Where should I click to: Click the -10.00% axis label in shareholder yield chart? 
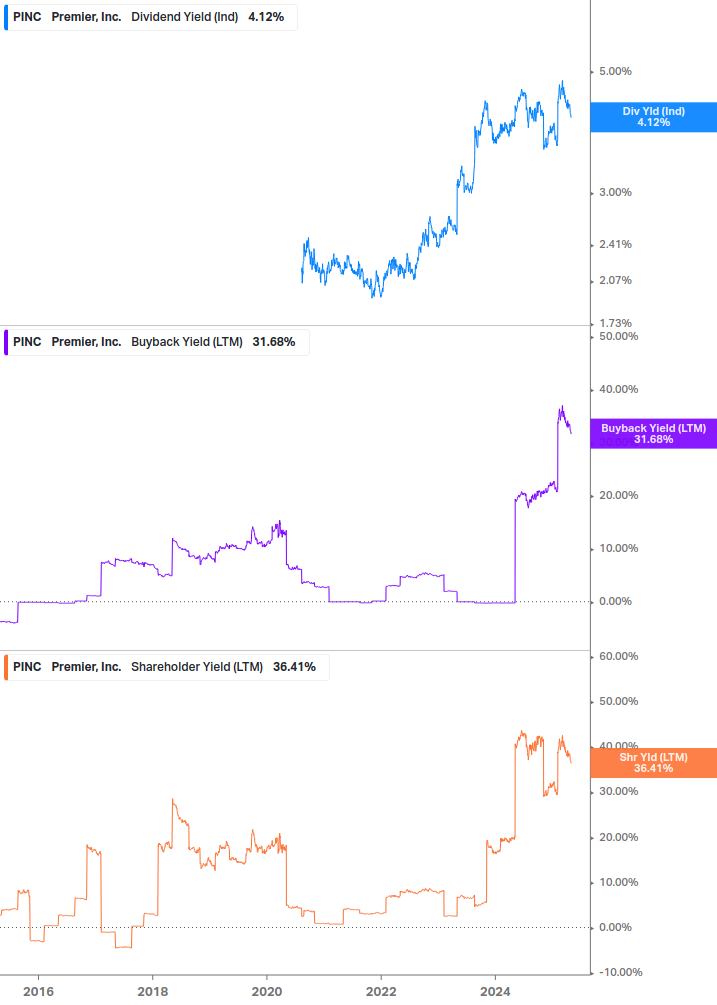coord(620,972)
